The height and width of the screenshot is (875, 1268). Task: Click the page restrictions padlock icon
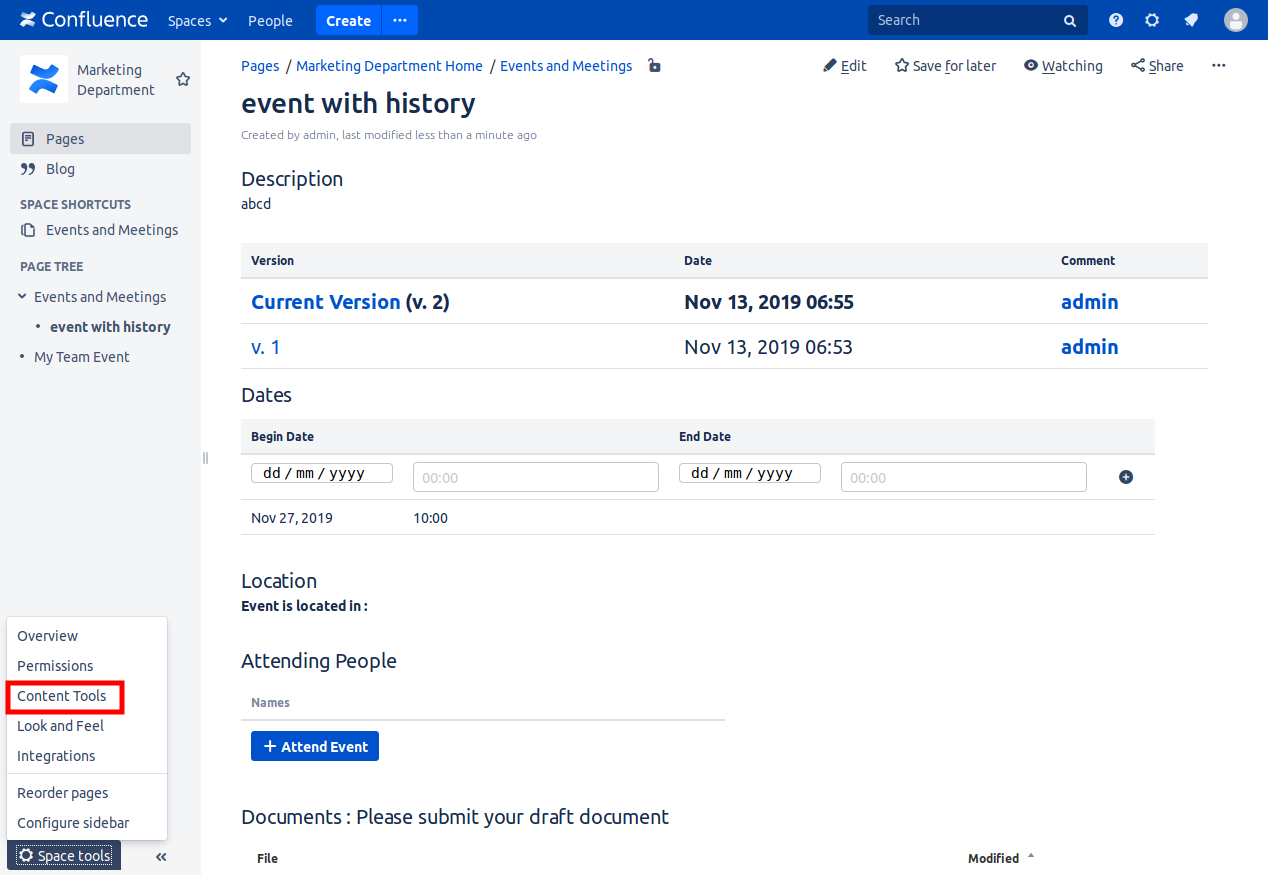654,66
